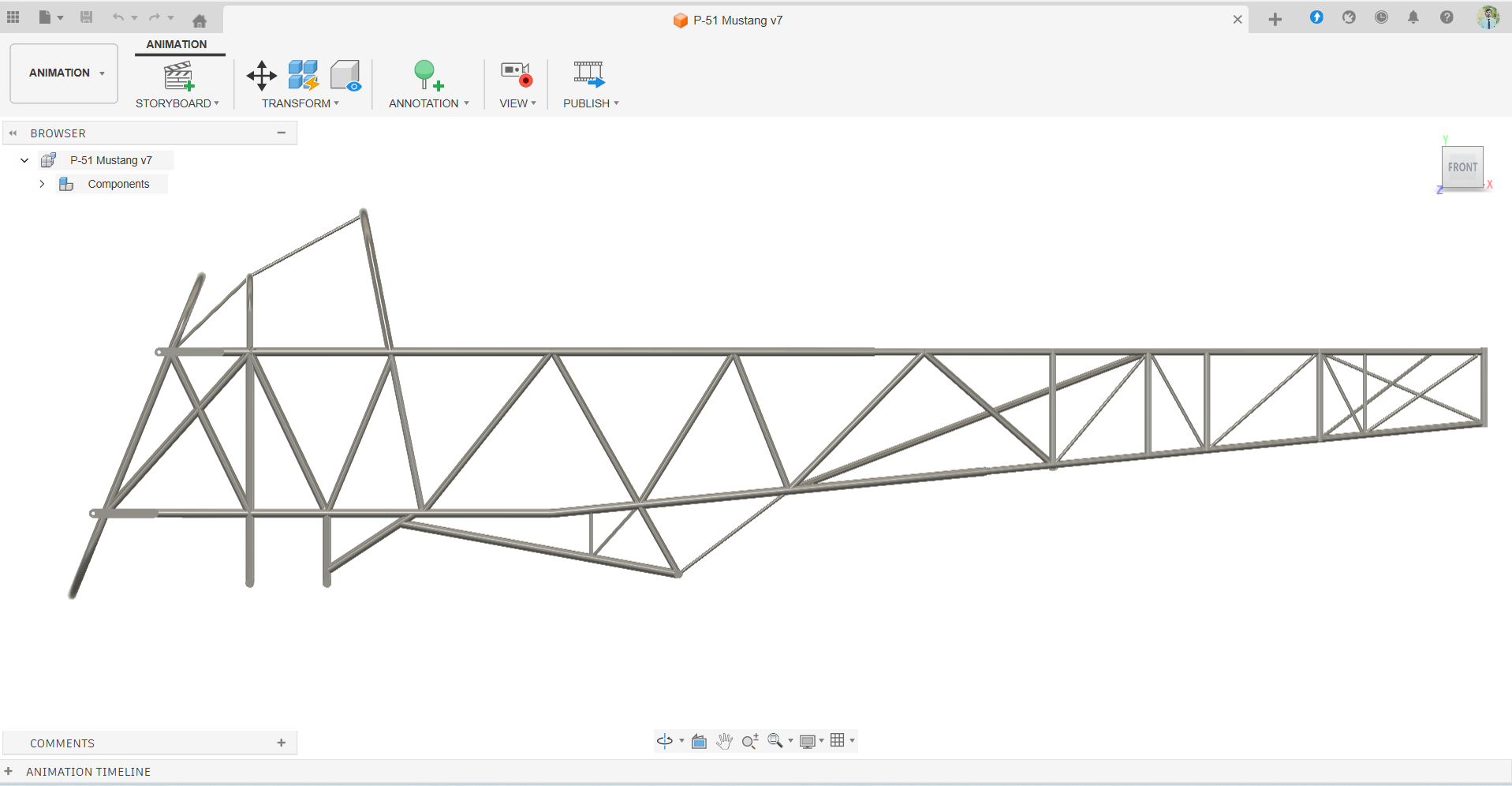Open the online status globe icon
Viewport: 1512px width, 786px height.
[1349, 17]
